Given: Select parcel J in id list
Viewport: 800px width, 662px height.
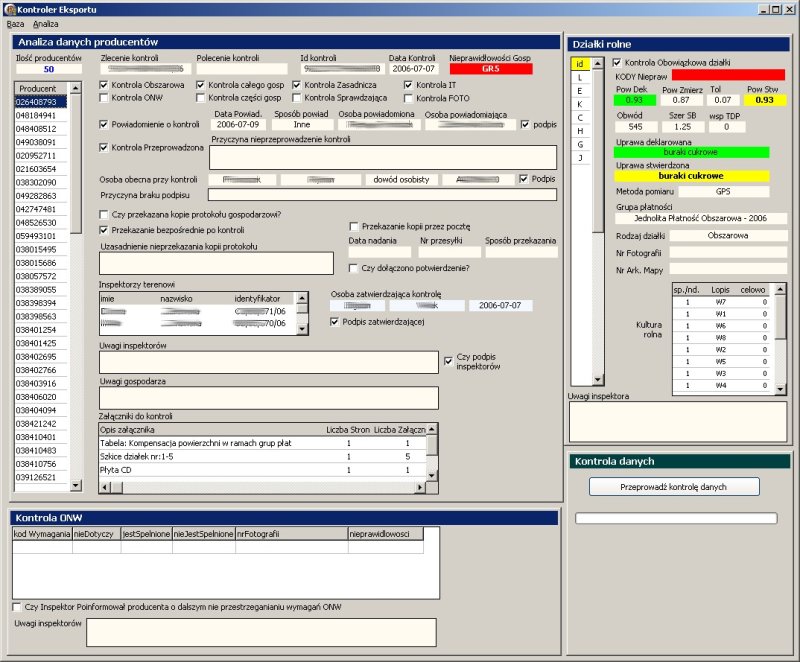Looking at the screenshot, I should click(x=580, y=158).
